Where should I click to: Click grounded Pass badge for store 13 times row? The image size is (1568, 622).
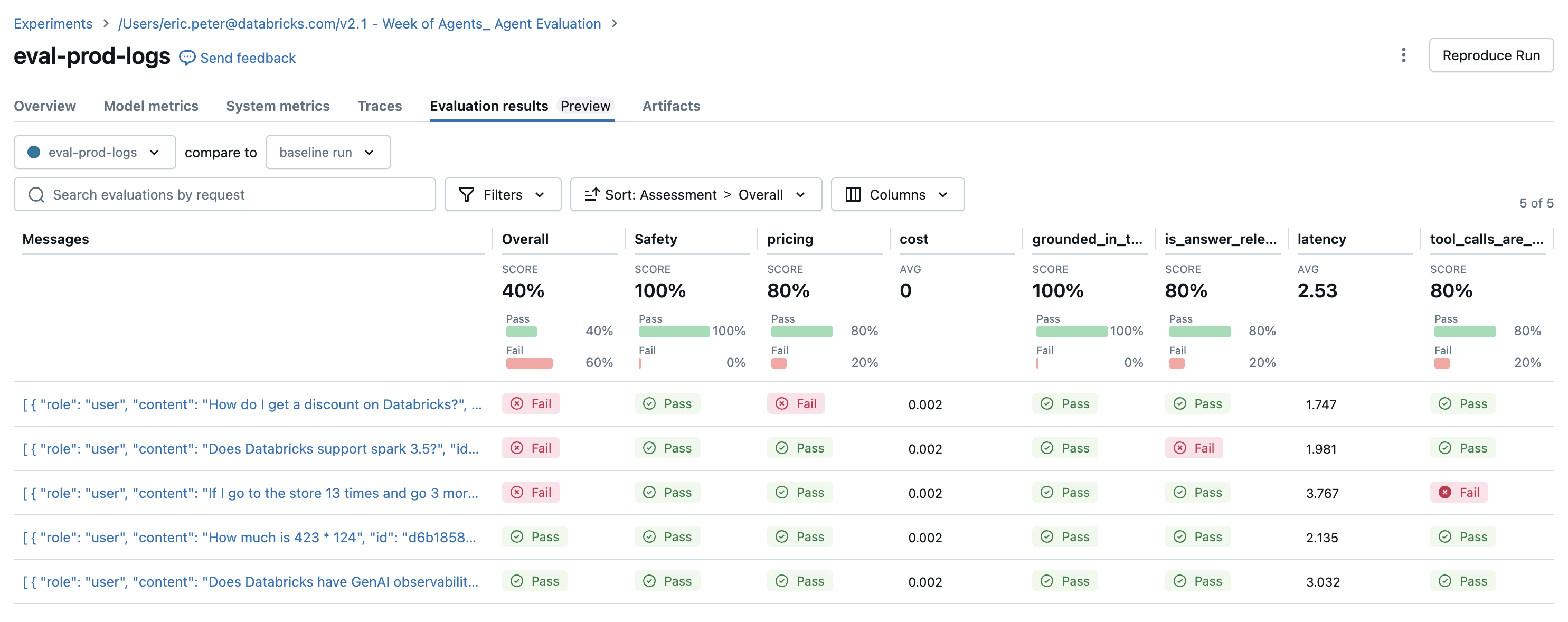coord(1065,492)
